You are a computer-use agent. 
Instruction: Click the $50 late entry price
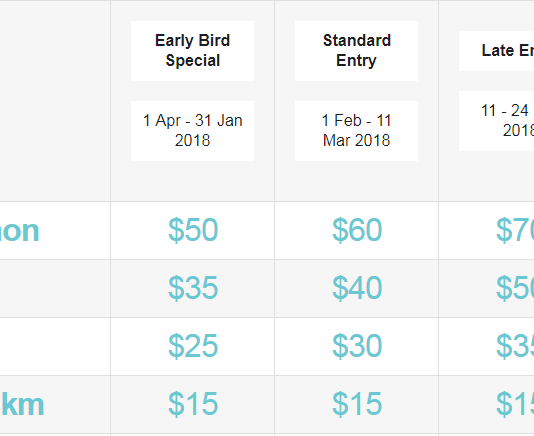click(x=515, y=288)
